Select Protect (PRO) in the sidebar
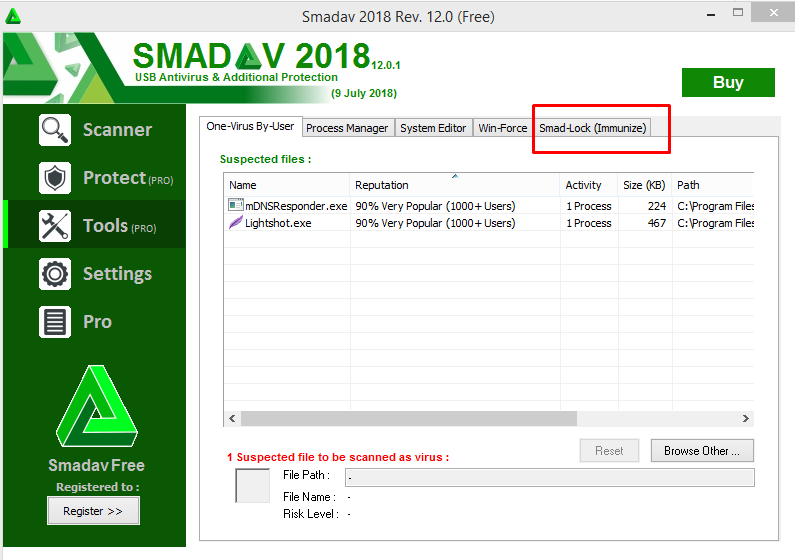 point(95,178)
